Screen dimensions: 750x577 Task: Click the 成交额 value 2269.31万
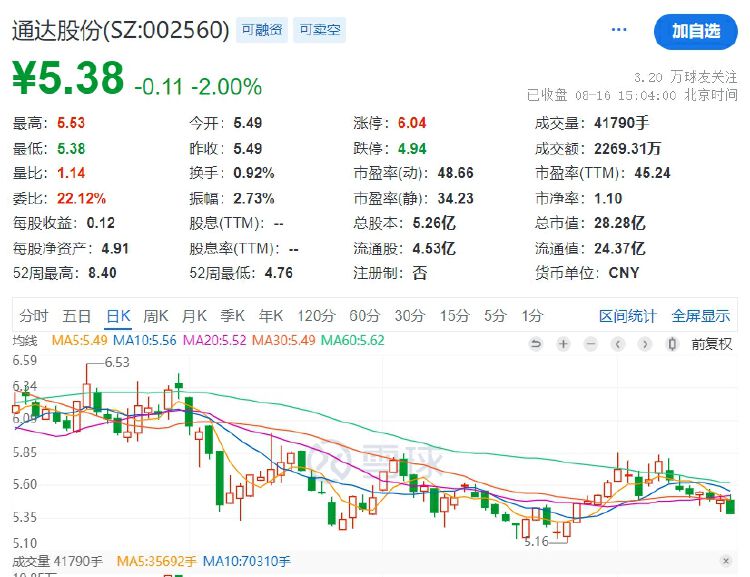click(627, 149)
